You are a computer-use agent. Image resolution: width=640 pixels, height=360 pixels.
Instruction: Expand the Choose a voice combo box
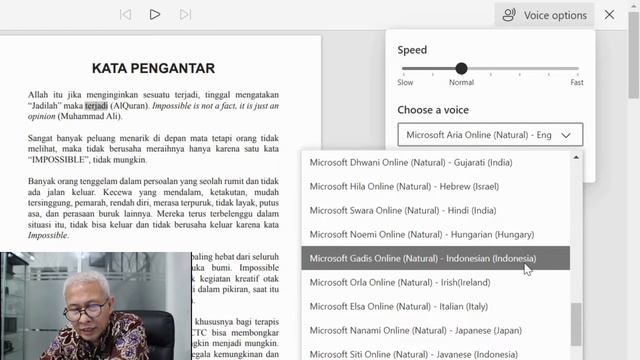pyautogui.click(x=490, y=135)
